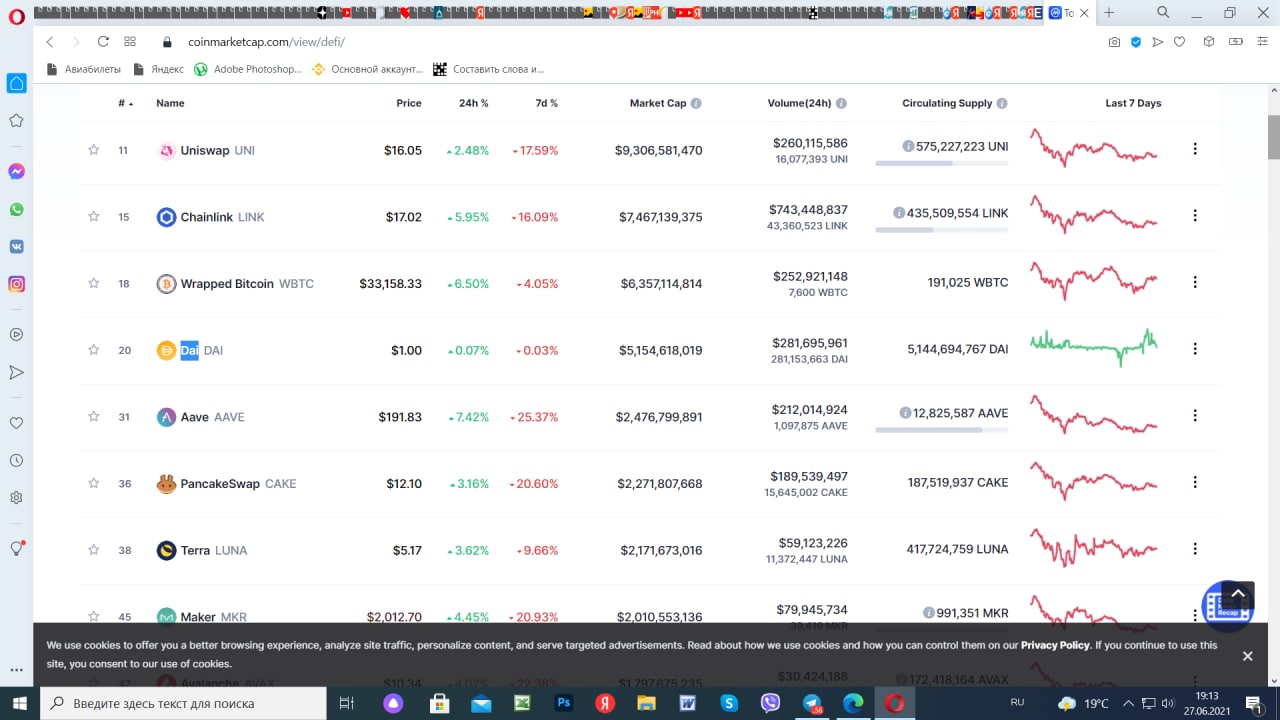Image resolution: width=1280 pixels, height=720 pixels.
Task: Open the sidebar three-dot options
Action: click(x=16, y=670)
